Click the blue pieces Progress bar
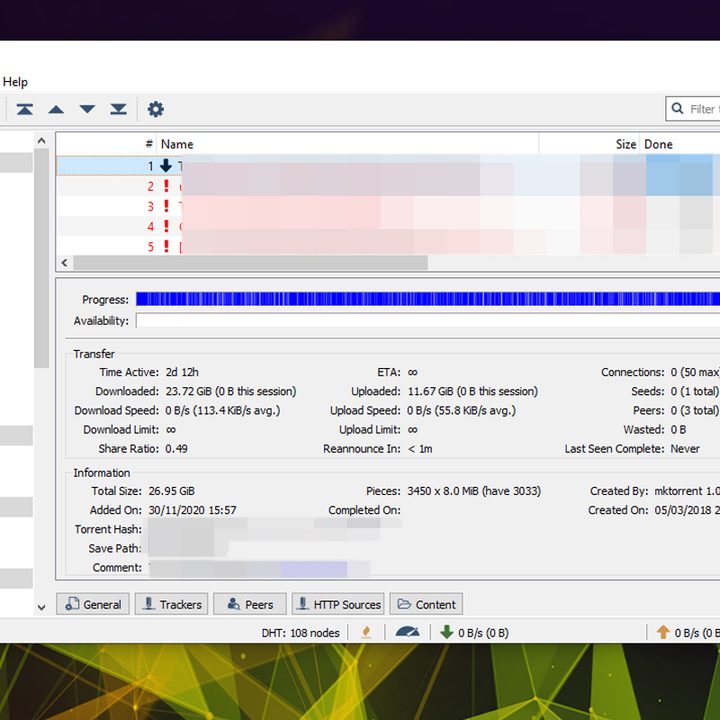Screen dimensions: 720x720 pyautogui.click(x=428, y=299)
